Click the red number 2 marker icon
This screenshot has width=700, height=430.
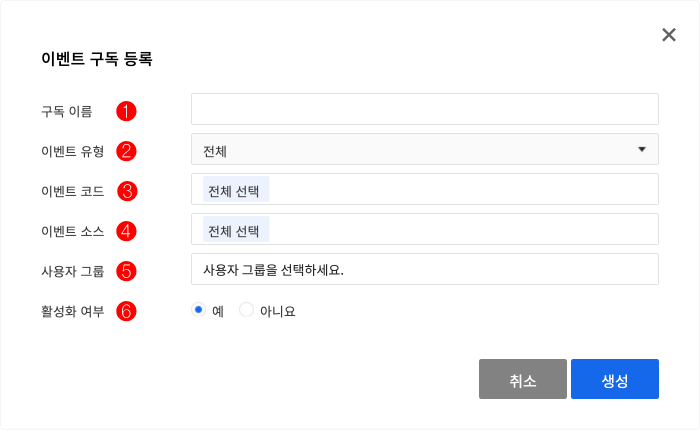[x=126, y=151]
